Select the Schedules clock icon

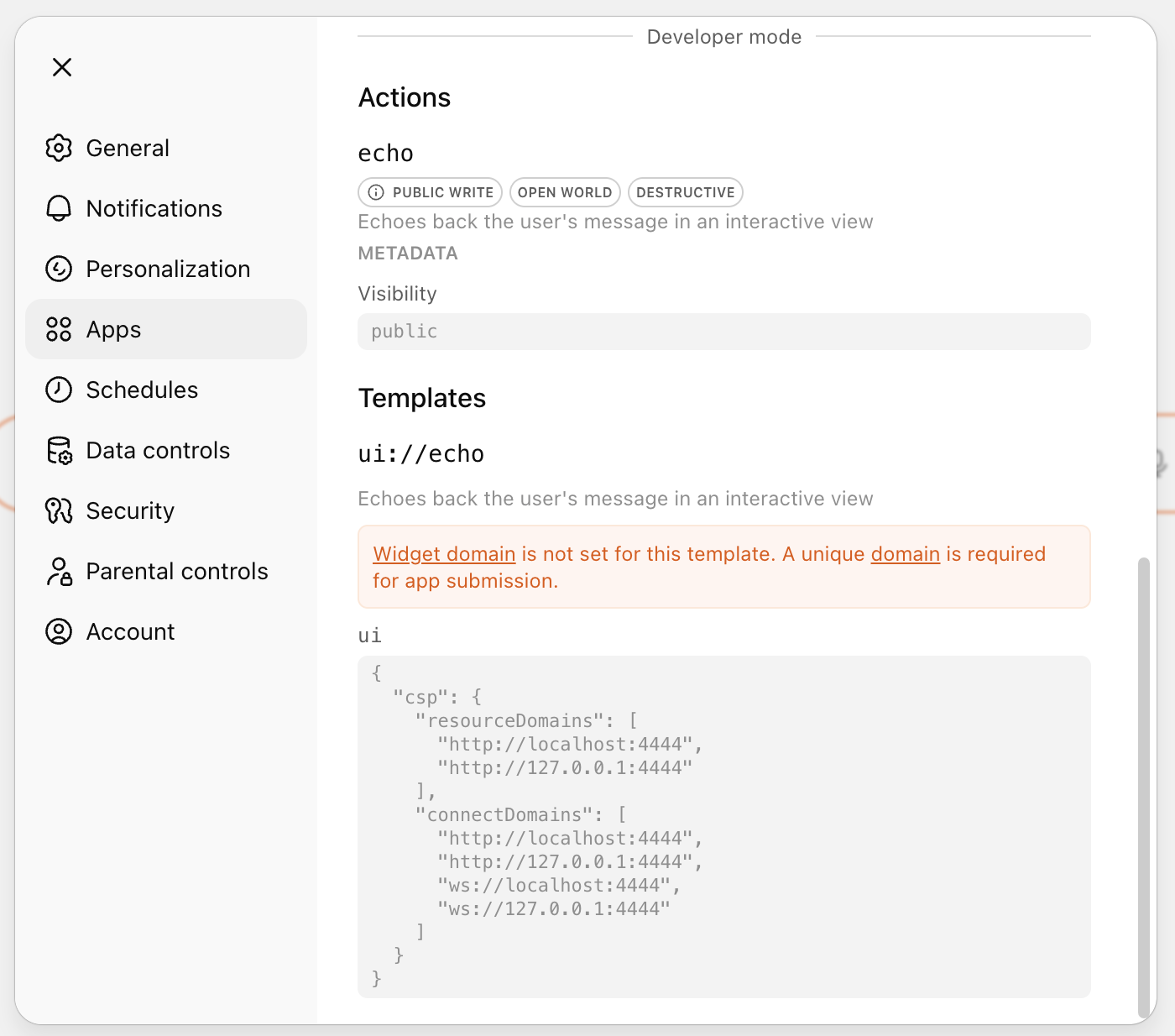coord(59,390)
